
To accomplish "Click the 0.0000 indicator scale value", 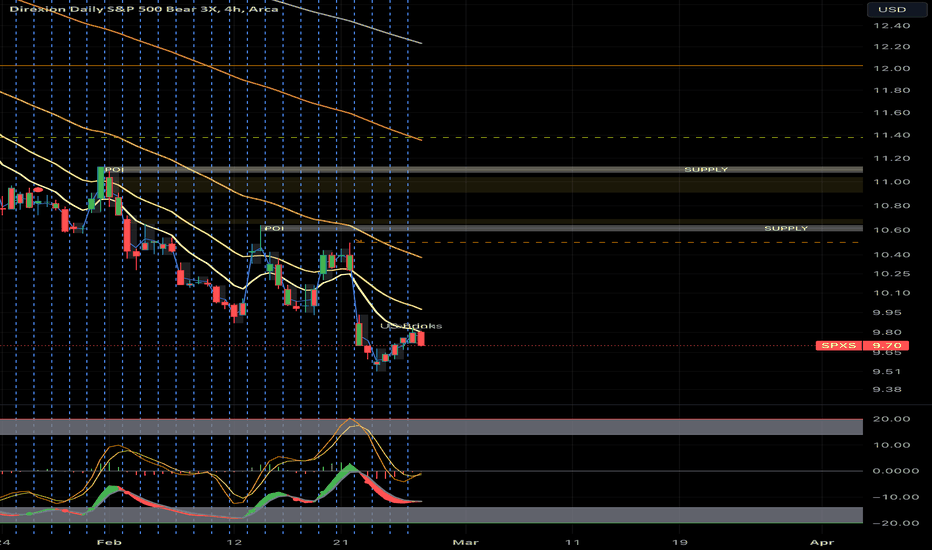I will (x=896, y=470).
